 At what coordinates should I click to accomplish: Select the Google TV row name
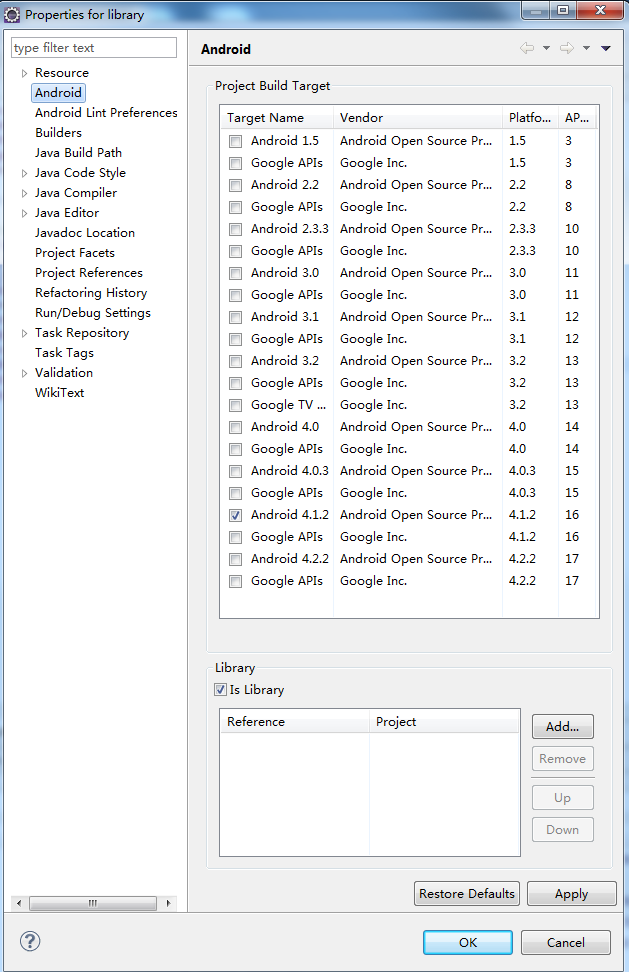[x=288, y=405]
